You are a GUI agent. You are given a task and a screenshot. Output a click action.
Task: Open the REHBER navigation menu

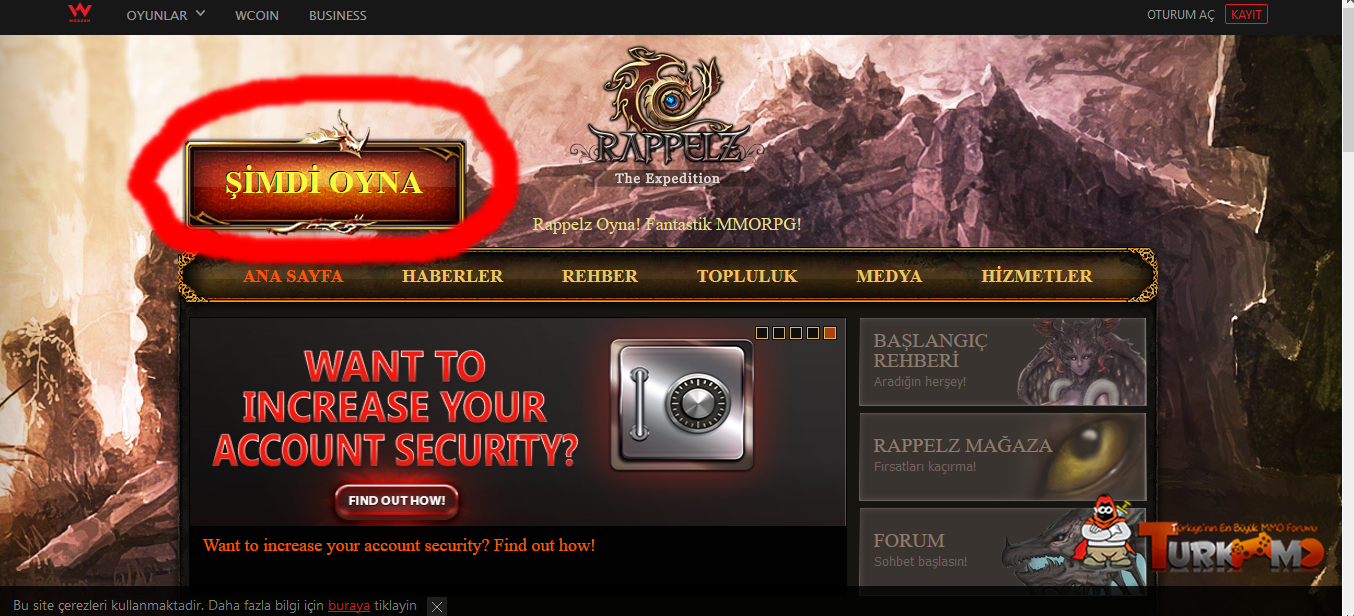coord(600,276)
